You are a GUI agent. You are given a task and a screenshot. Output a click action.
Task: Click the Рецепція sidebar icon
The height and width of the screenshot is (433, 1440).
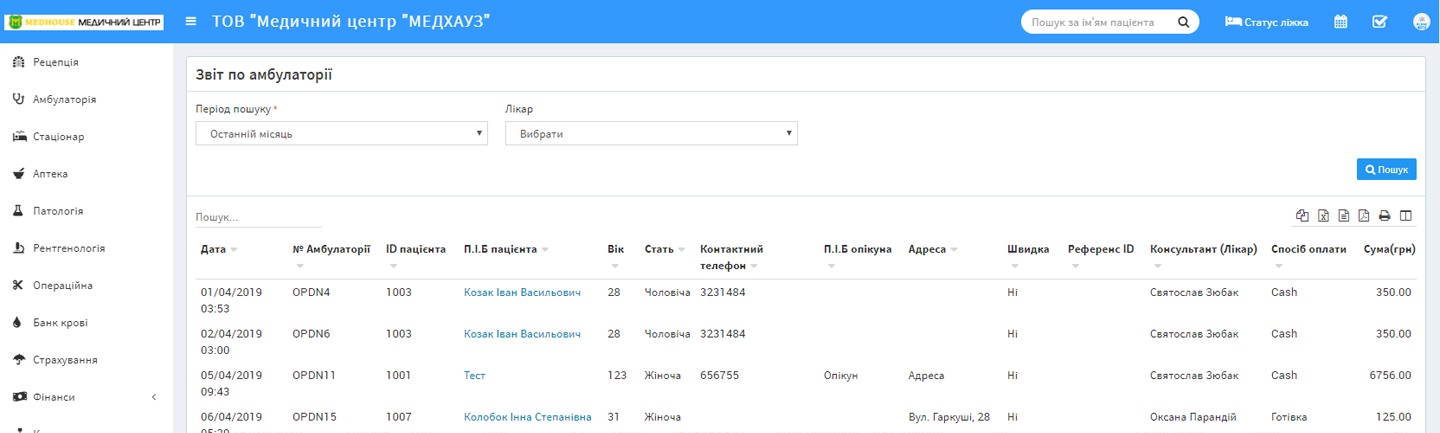click(17, 62)
